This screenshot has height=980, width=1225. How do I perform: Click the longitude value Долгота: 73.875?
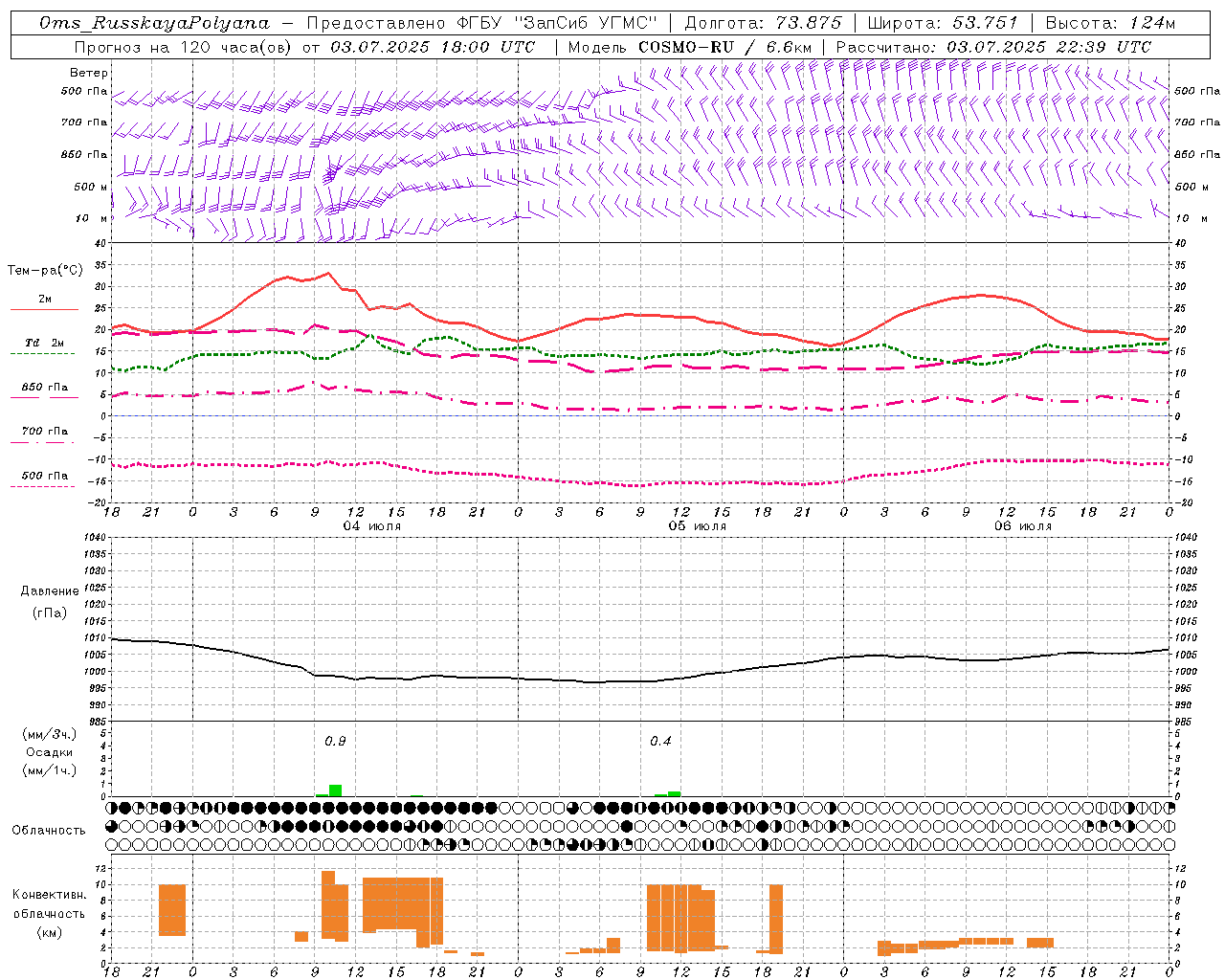(x=763, y=23)
